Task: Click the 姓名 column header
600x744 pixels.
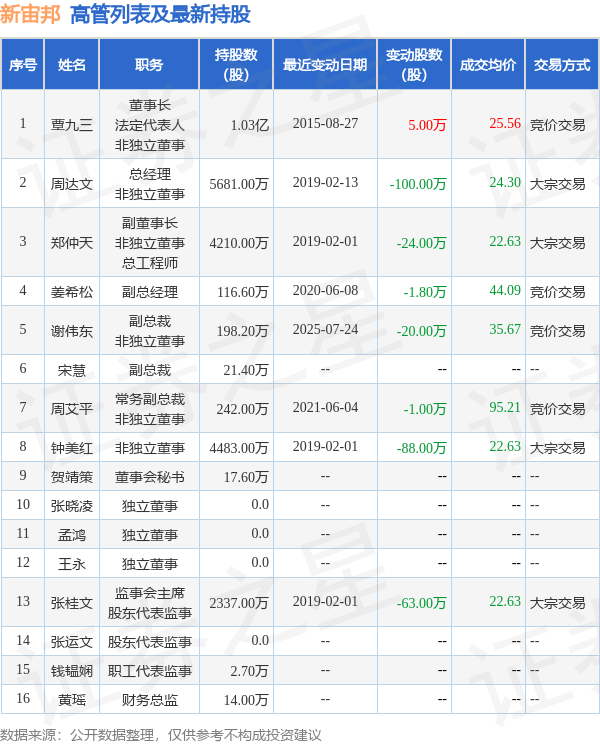Action: click(x=72, y=65)
